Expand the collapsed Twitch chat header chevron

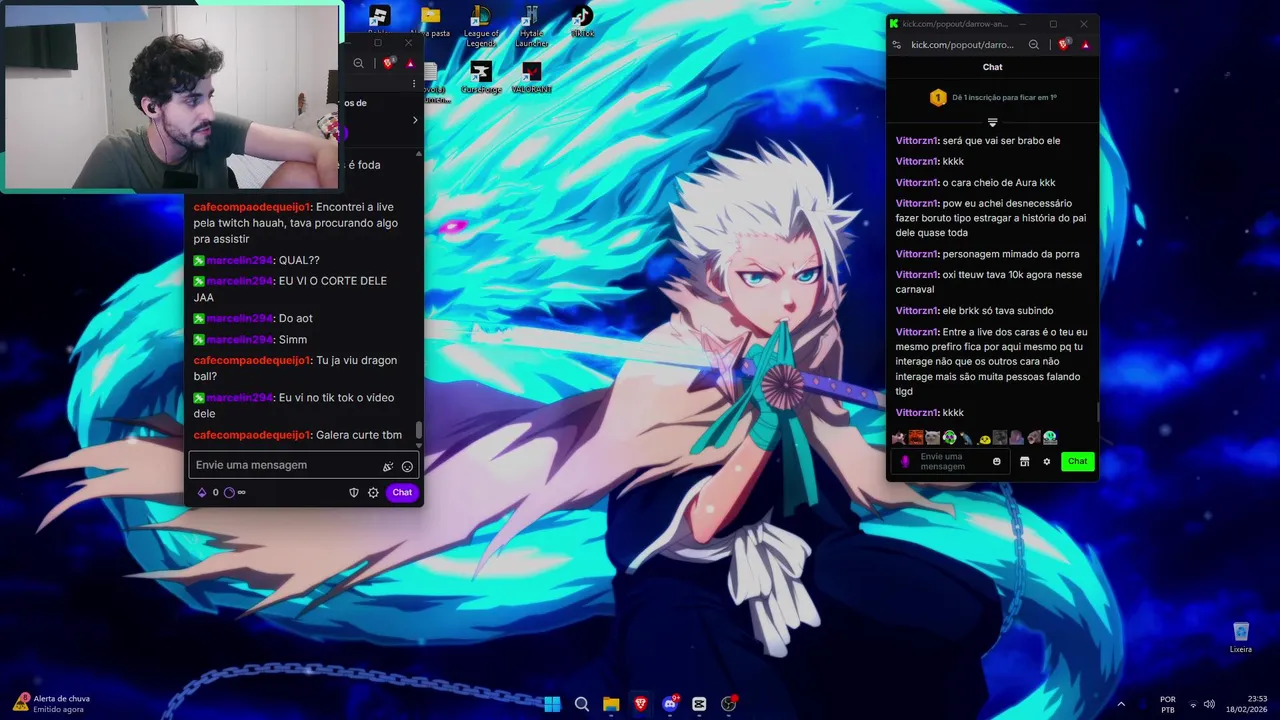pos(415,120)
